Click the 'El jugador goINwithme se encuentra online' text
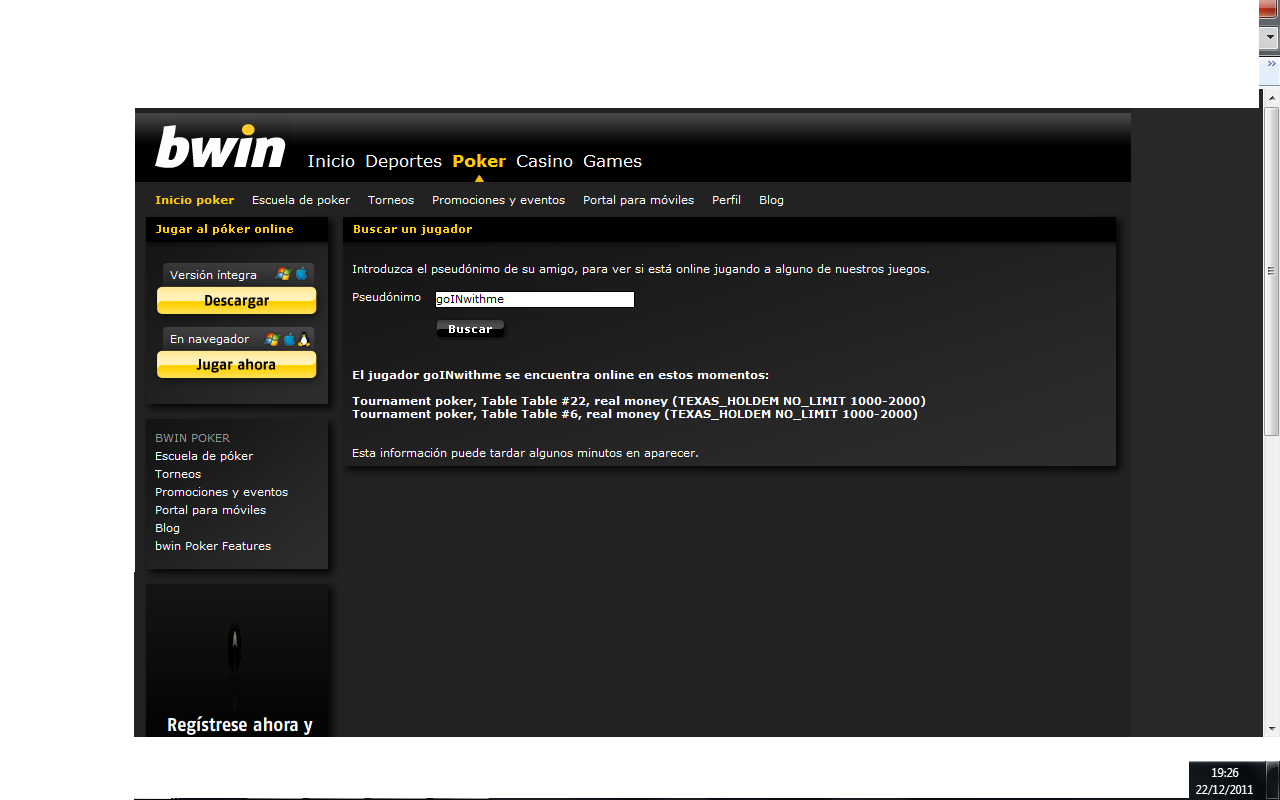1280x800 pixels. pyautogui.click(x=560, y=375)
